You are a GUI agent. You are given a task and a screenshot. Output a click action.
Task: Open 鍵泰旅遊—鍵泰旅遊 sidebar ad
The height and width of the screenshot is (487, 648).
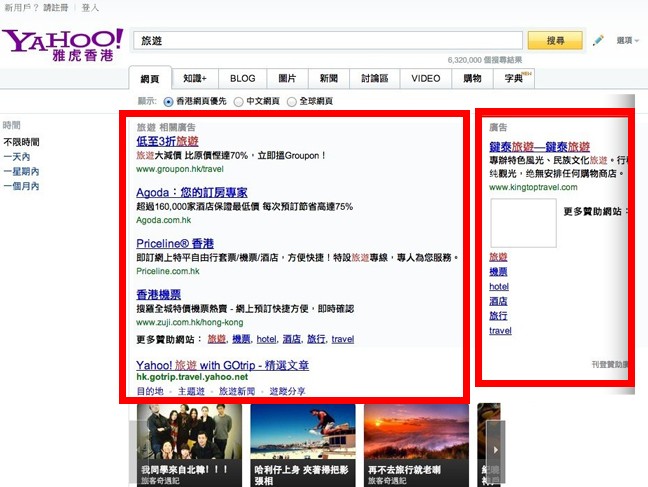539,147
